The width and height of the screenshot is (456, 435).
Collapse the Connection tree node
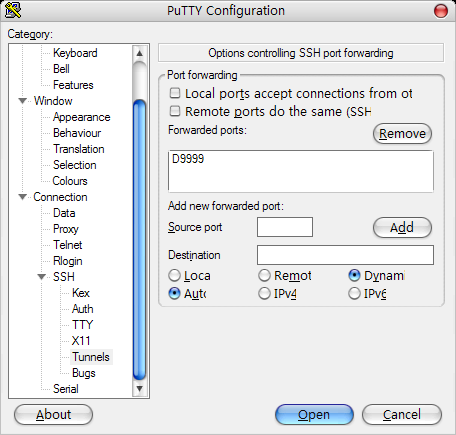[x=22, y=197]
